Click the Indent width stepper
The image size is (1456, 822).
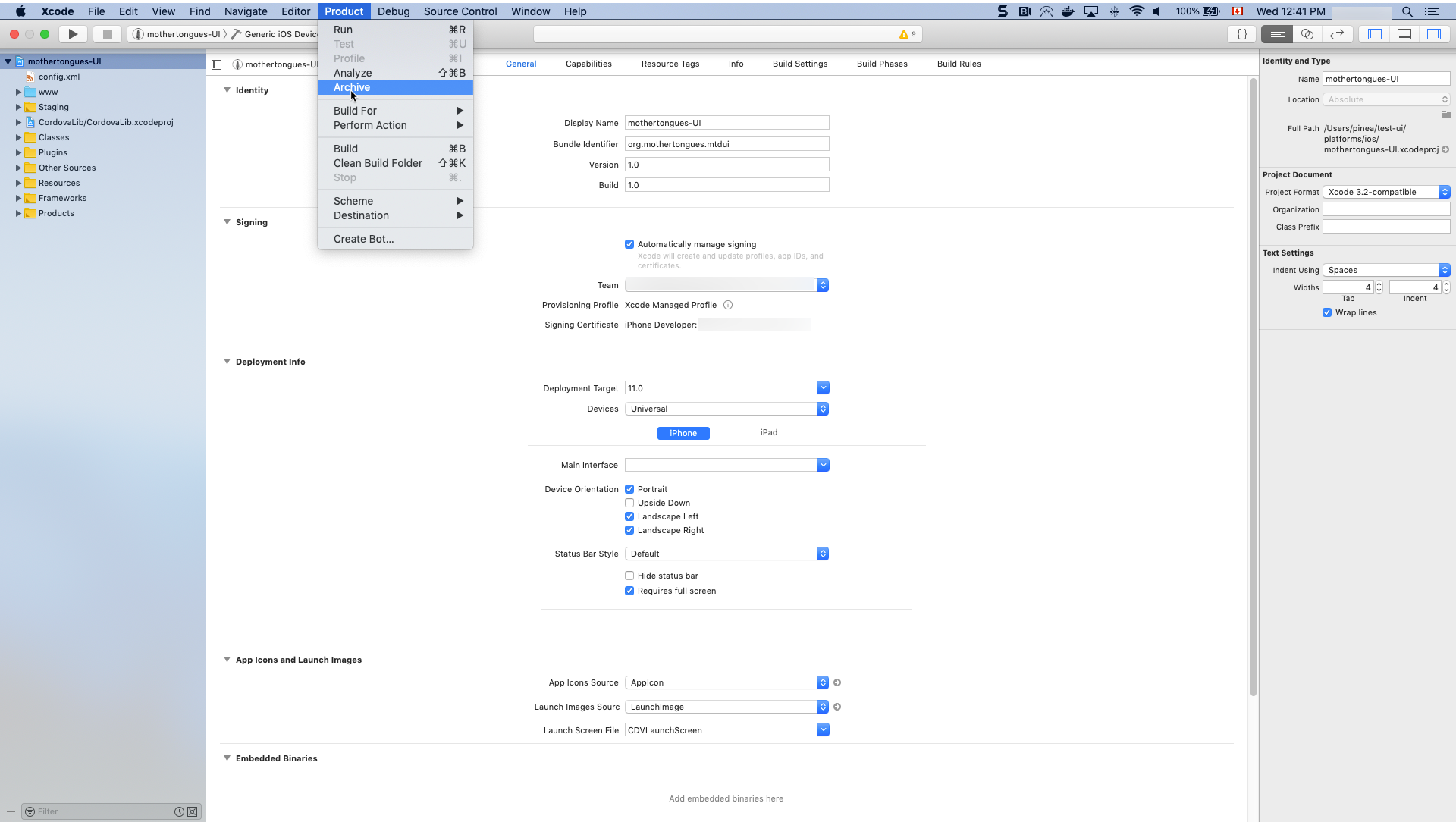(1446, 287)
